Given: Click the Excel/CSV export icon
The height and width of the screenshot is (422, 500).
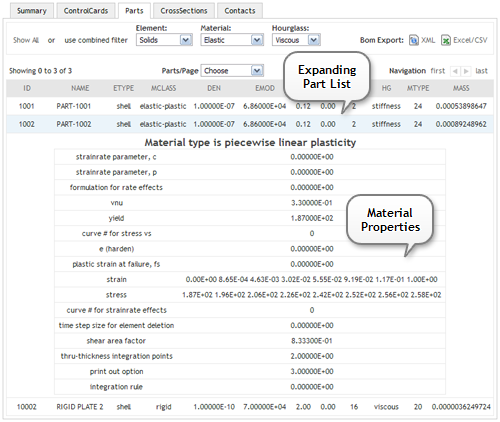Looking at the screenshot, I should [446, 40].
